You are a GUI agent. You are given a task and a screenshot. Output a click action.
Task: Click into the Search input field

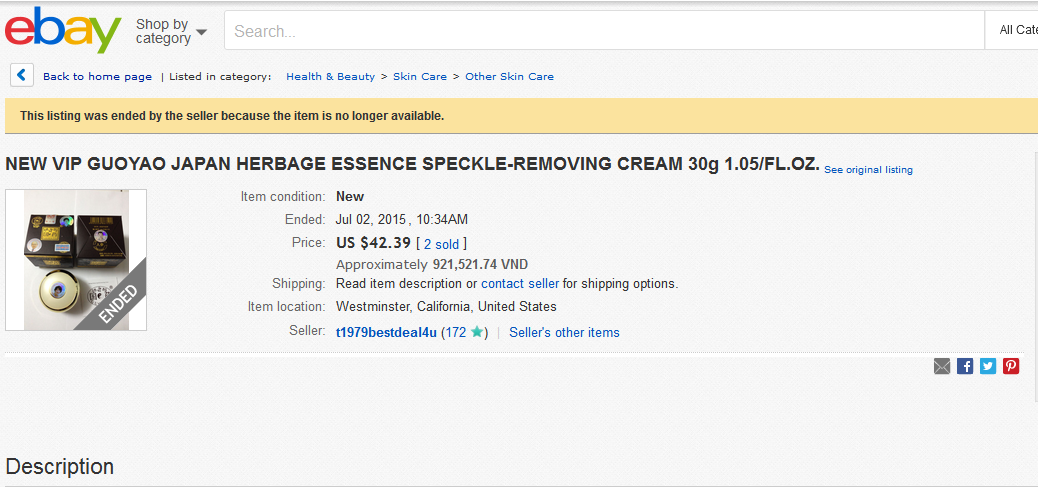click(x=600, y=31)
